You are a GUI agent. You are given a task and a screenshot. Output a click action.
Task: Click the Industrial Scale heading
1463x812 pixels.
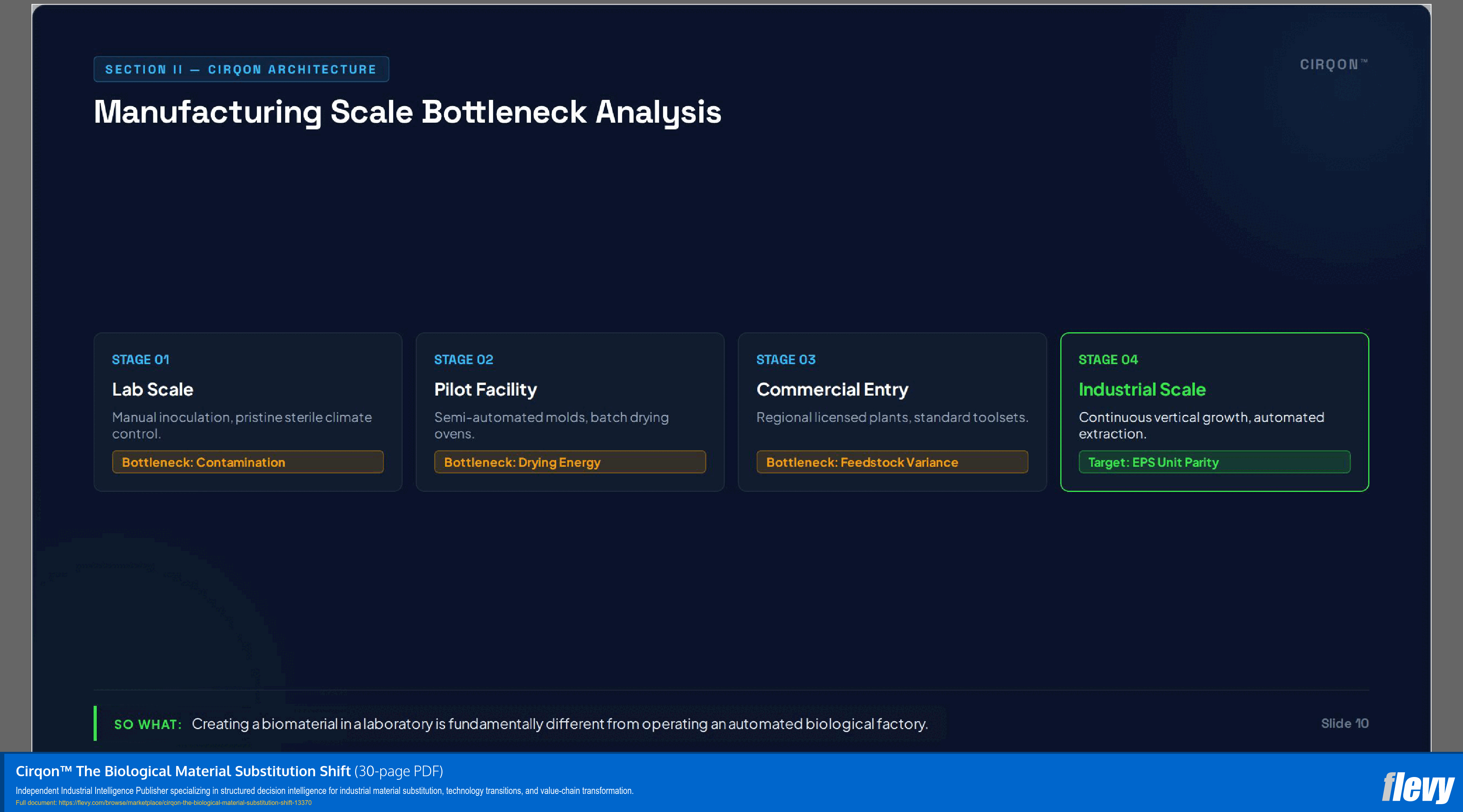tap(1142, 390)
